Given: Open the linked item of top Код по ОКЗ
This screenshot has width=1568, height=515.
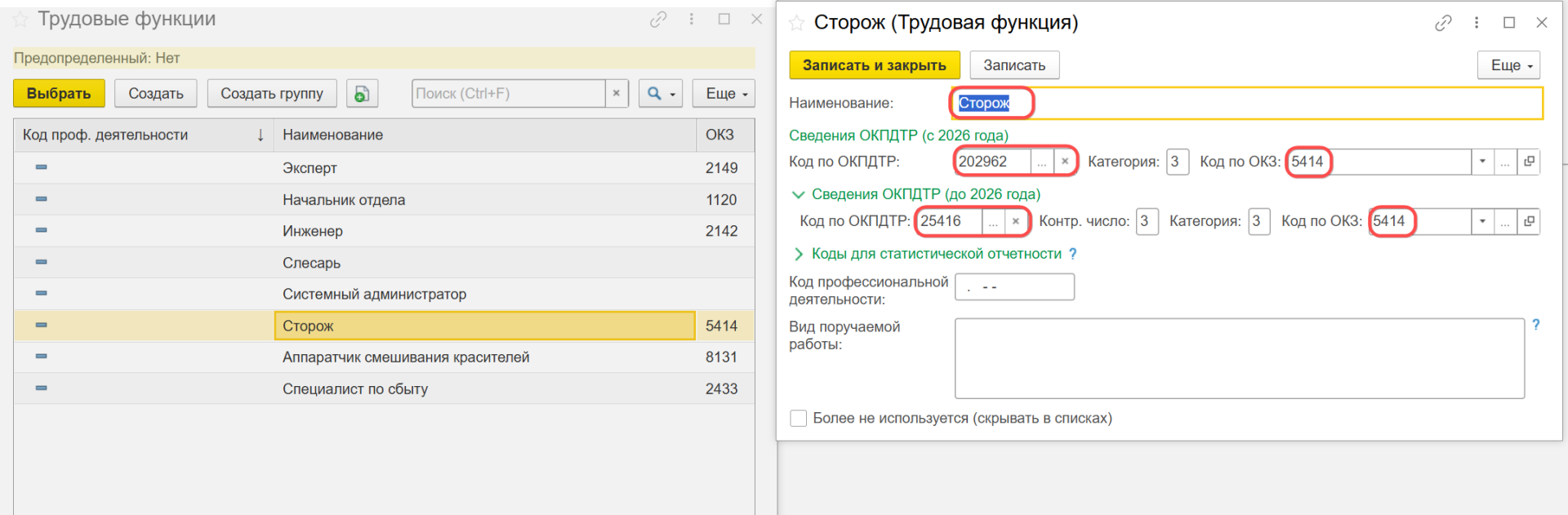Looking at the screenshot, I should [x=1529, y=162].
